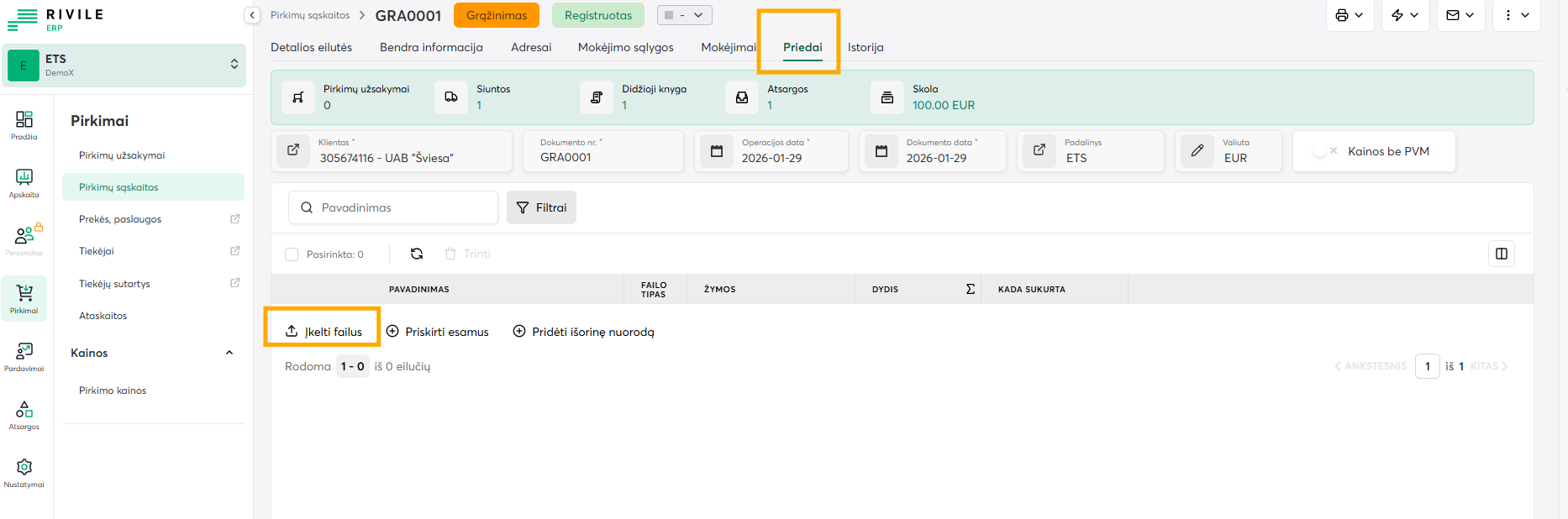Click the Įkelti failus upload button

click(324, 332)
